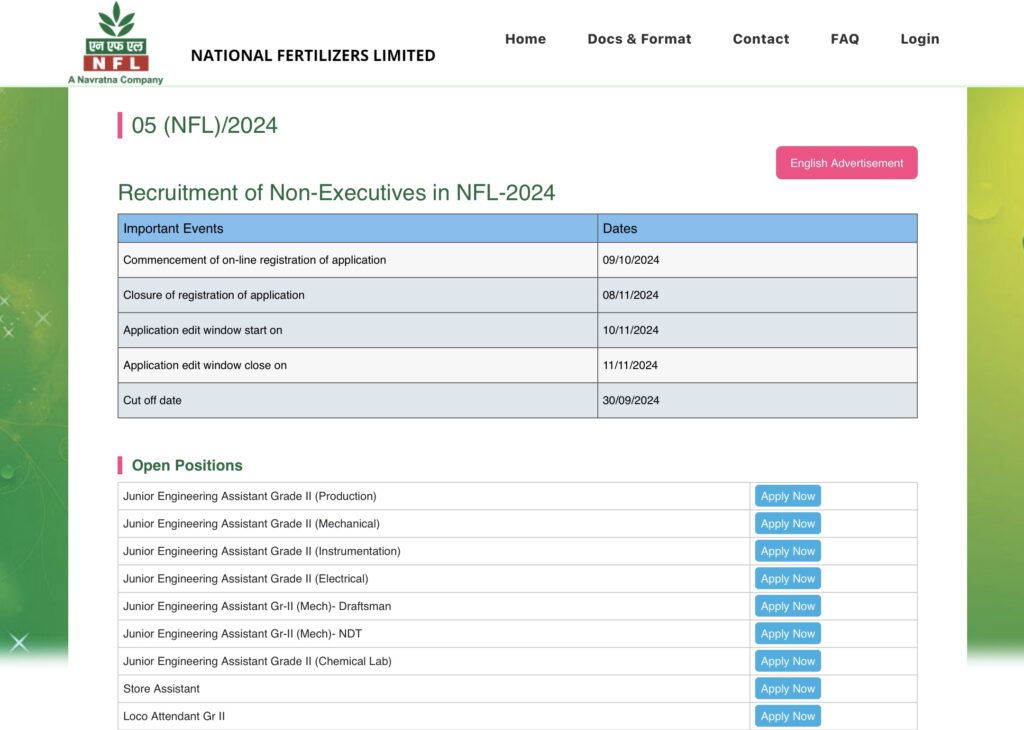This screenshot has width=1024, height=730.
Task: Select the date 10/11/2024
Action: point(630,330)
